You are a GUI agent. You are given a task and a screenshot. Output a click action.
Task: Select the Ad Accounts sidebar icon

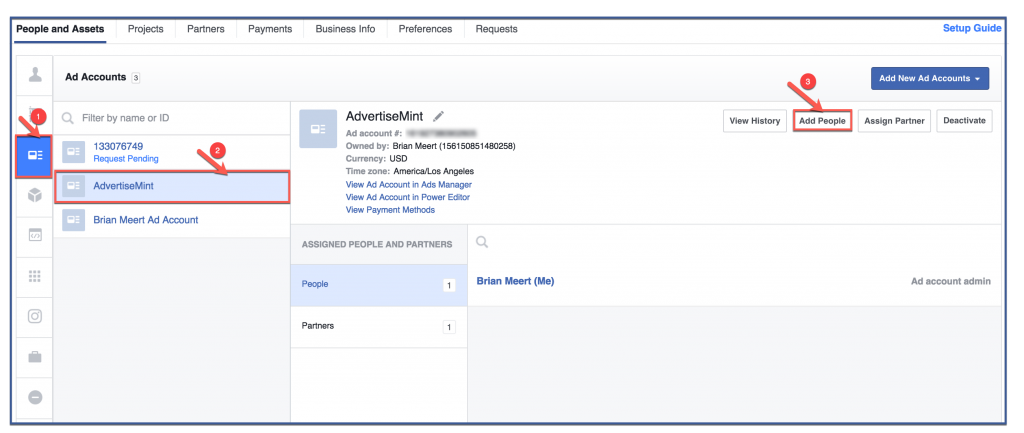pos(35,155)
